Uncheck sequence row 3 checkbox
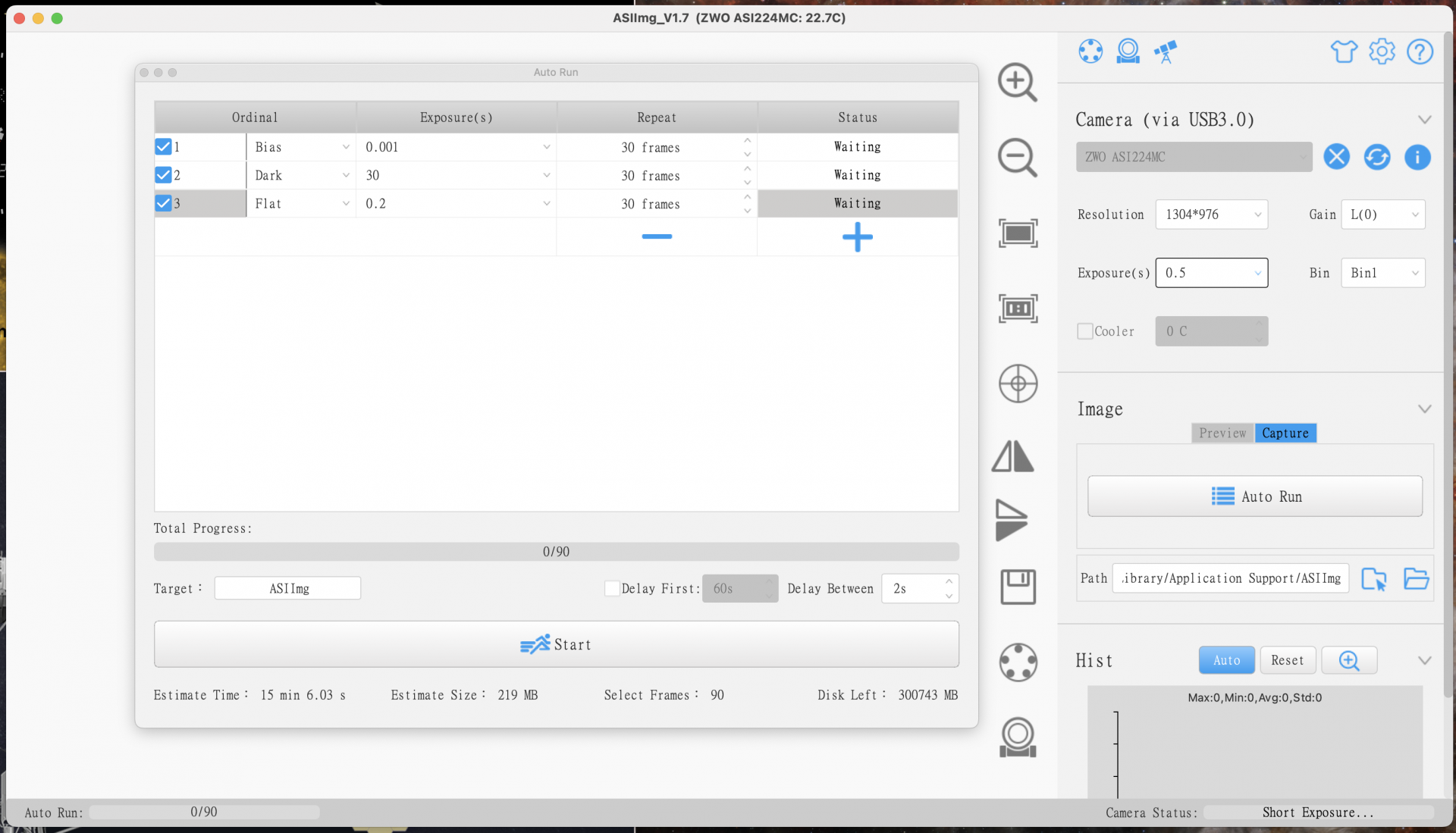The width and height of the screenshot is (1456, 833). pos(163,203)
